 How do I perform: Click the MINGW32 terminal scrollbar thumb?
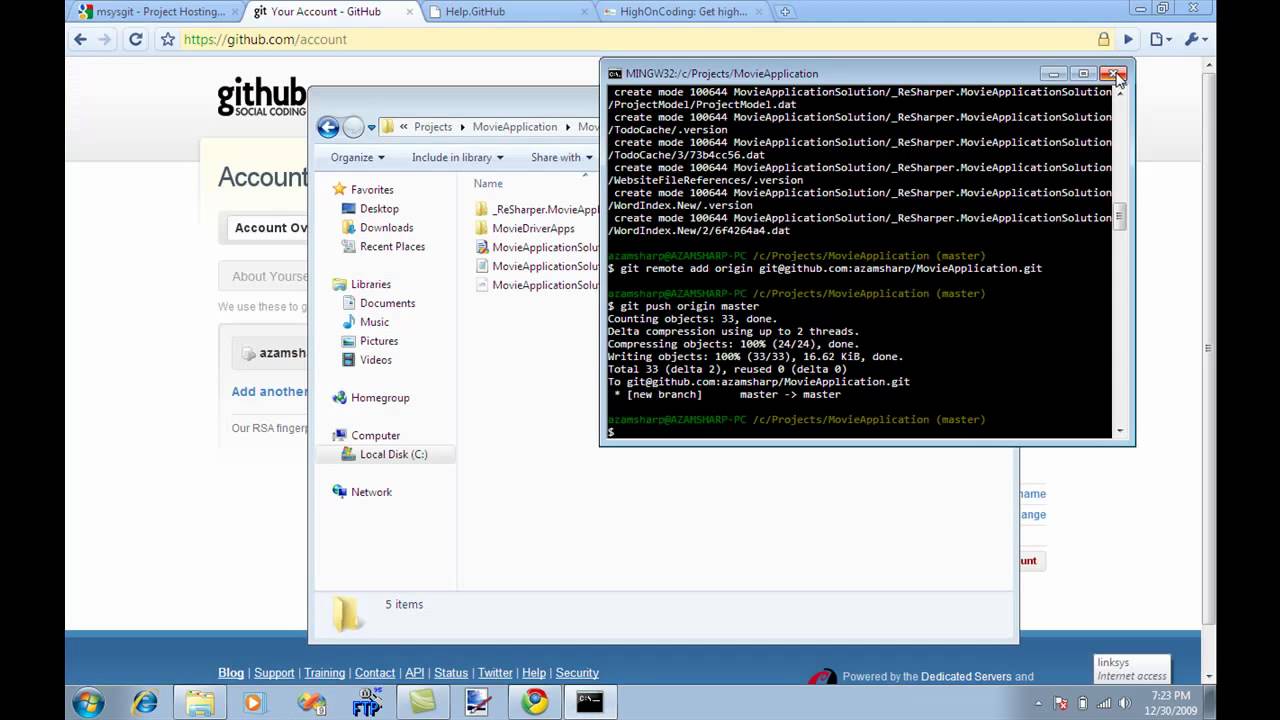(x=1120, y=215)
